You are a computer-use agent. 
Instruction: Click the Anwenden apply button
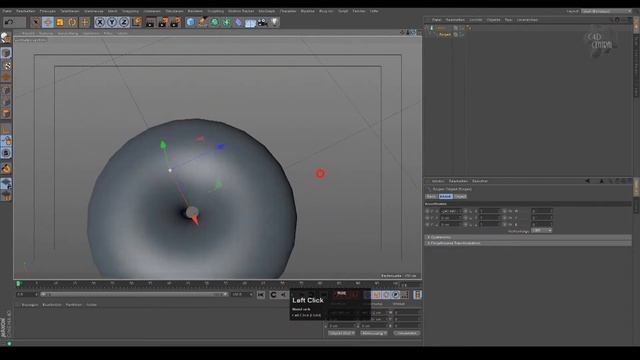407,333
